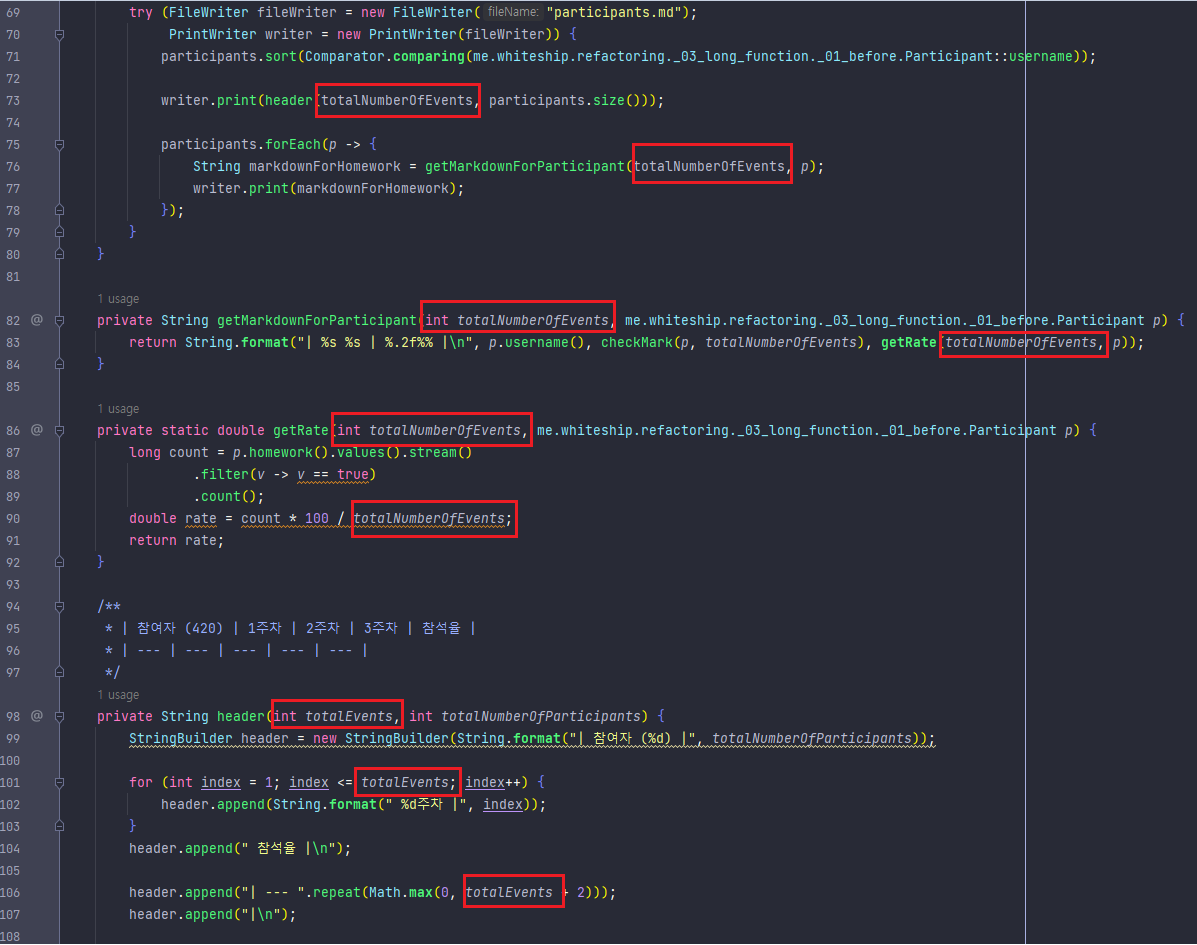The image size is (1197, 945).
Task: Click the 'v == true' expression on line 88
Action: (x=333, y=474)
